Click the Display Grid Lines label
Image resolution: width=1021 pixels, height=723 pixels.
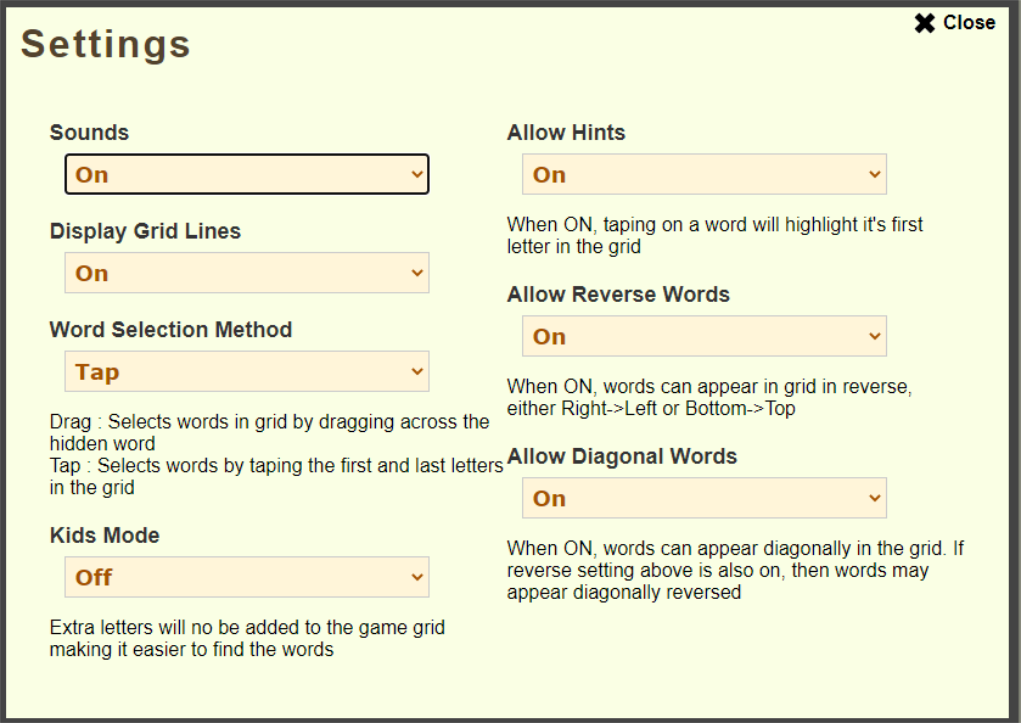pyautogui.click(x=145, y=231)
